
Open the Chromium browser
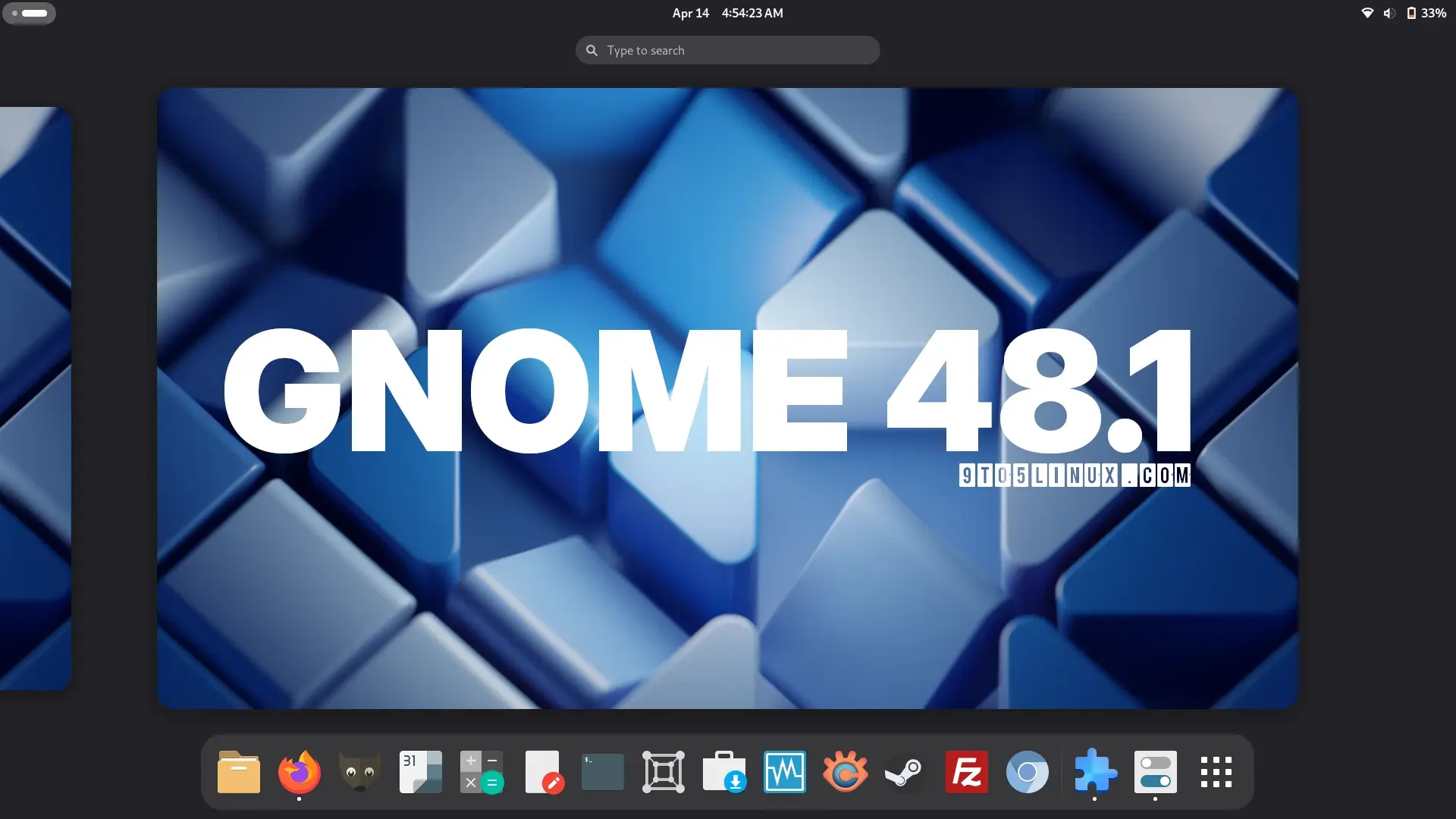[1027, 772]
